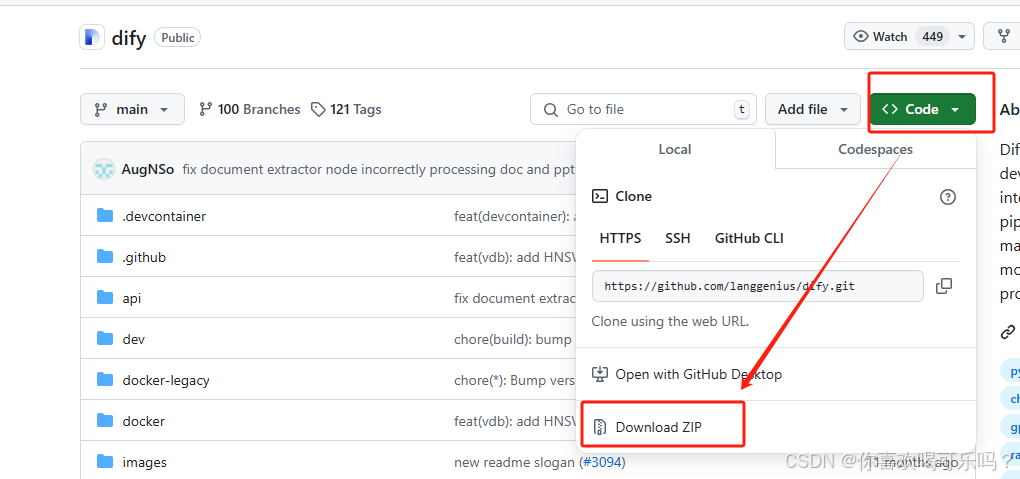Viewport: 1020px width, 479px height.
Task: Click AugNSo's avatar image
Action: coord(104,169)
